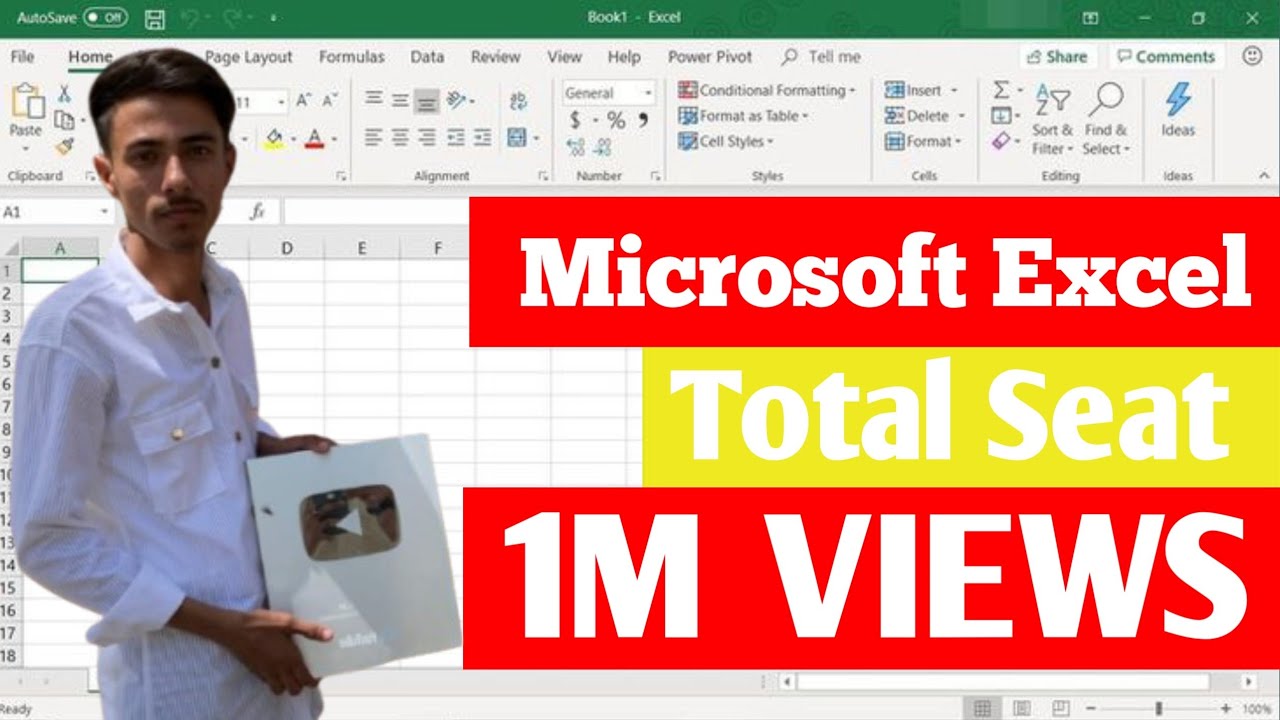Toggle the Wrap Text icon
Image resolution: width=1280 pixels, height=720 pixels.
coord(518,100)
